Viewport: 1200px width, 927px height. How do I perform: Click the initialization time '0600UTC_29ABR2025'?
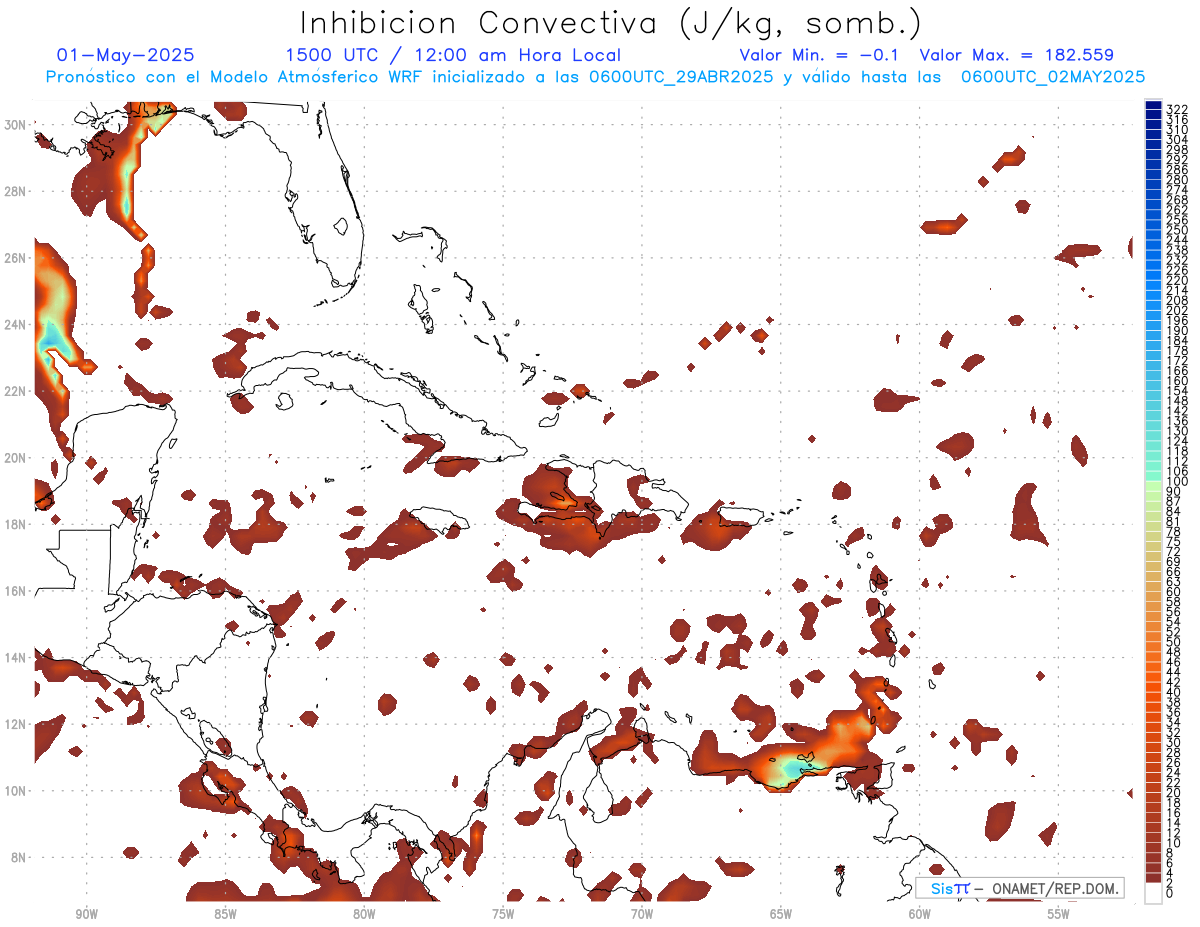(x=679, y=77)
